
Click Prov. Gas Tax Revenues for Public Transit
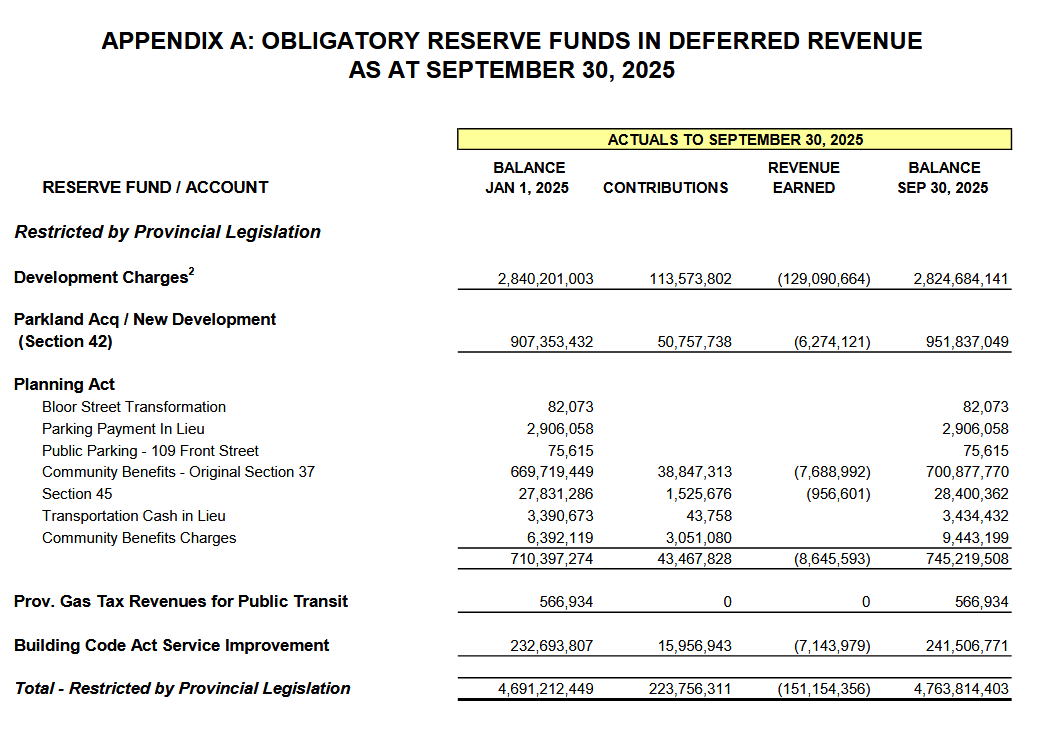click(x=181, y=601)
